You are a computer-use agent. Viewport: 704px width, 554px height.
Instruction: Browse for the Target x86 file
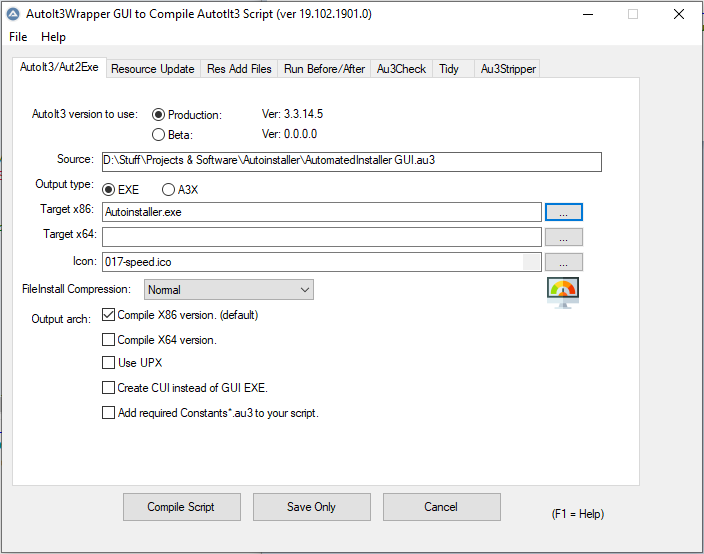pos(564,212)
